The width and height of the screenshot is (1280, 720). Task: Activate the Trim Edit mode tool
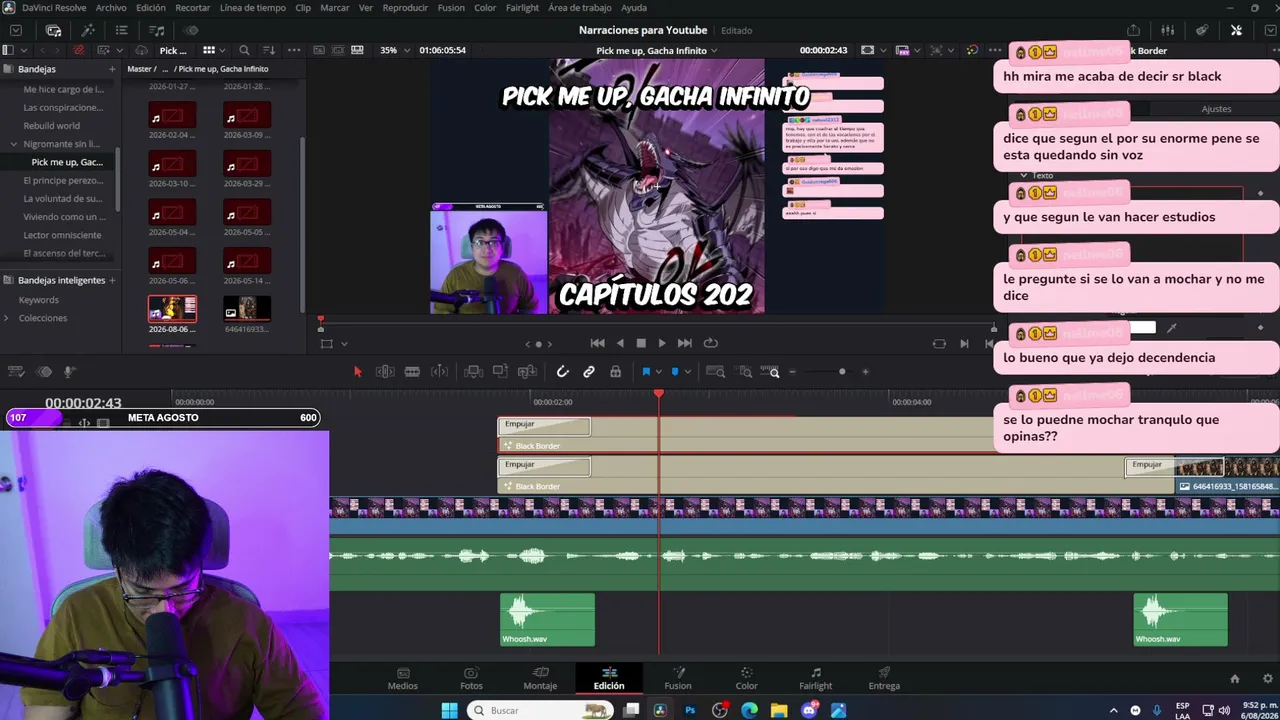[x=385, y=372]
